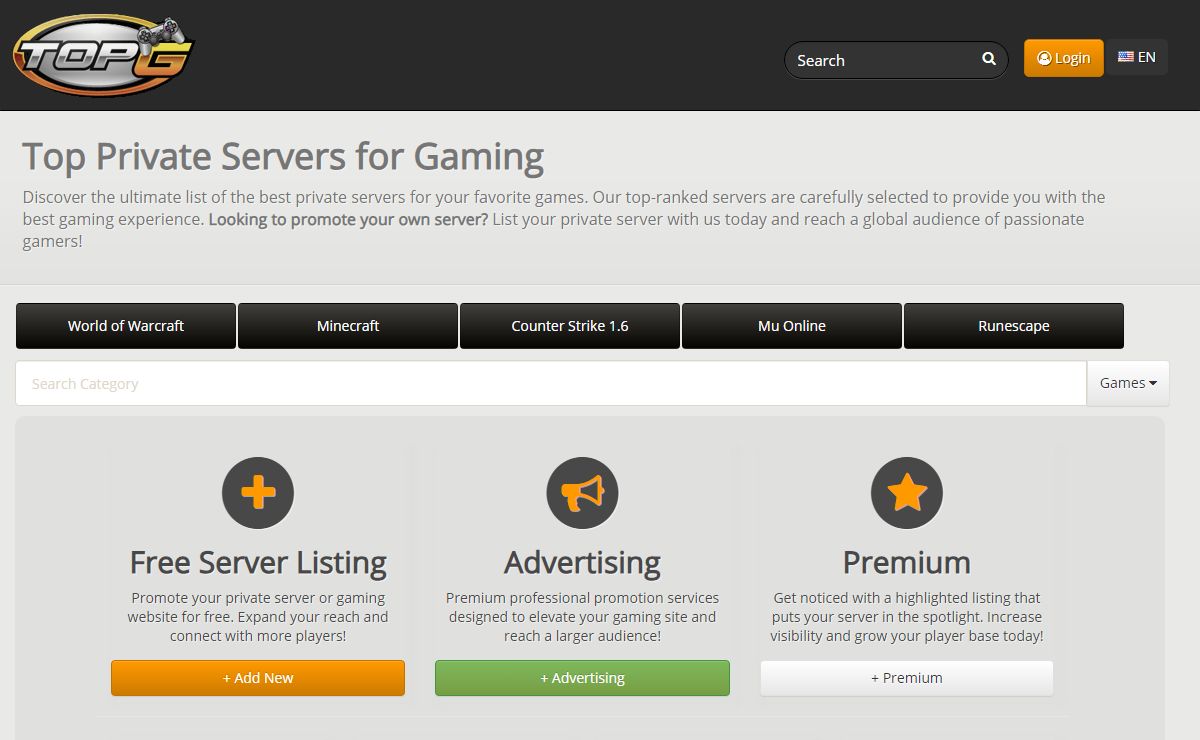Click the Advertising megaphone icon
The height and width of the screenshot is (740, 1200).
click(x=582, y=493)
